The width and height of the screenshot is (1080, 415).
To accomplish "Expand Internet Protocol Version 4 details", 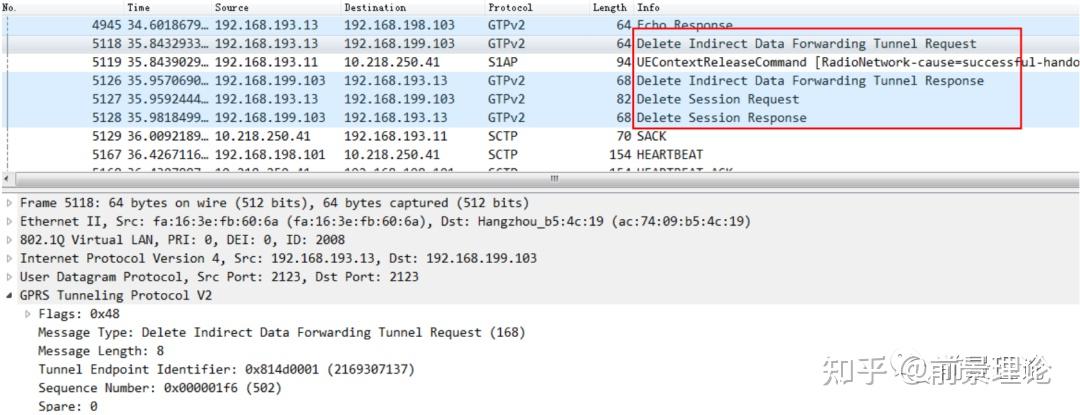I will (10, 258).
